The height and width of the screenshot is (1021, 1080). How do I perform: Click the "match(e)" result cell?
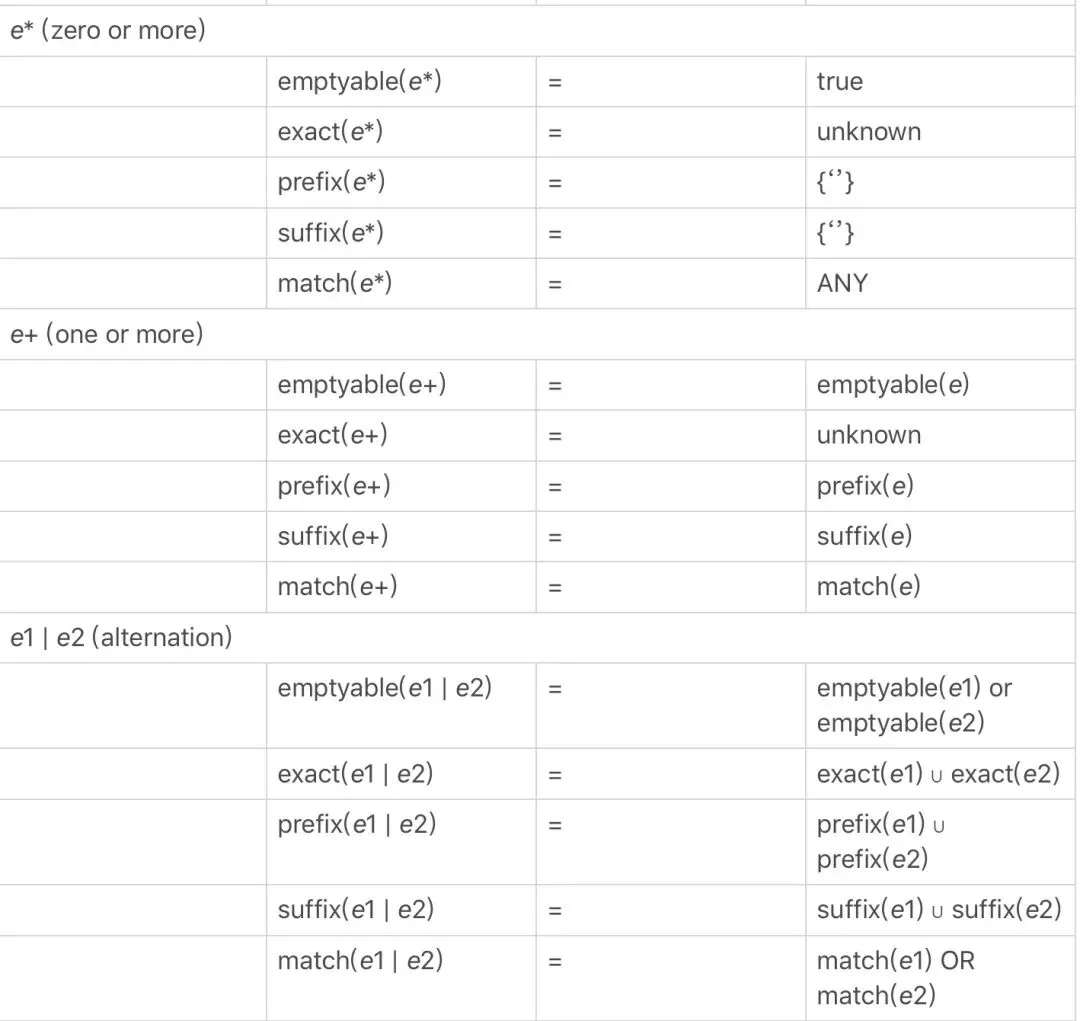tap(868, 587)
